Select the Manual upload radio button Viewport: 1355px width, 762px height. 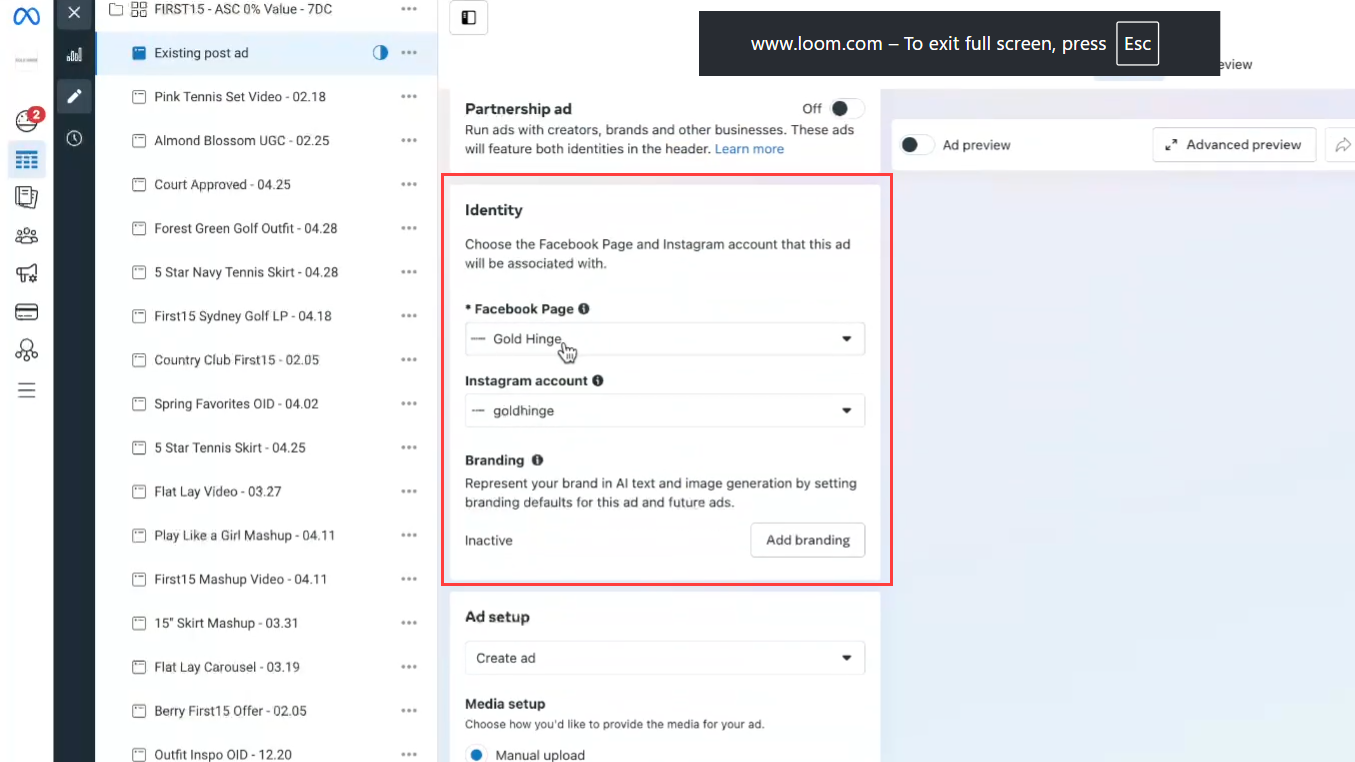[477, 755]
